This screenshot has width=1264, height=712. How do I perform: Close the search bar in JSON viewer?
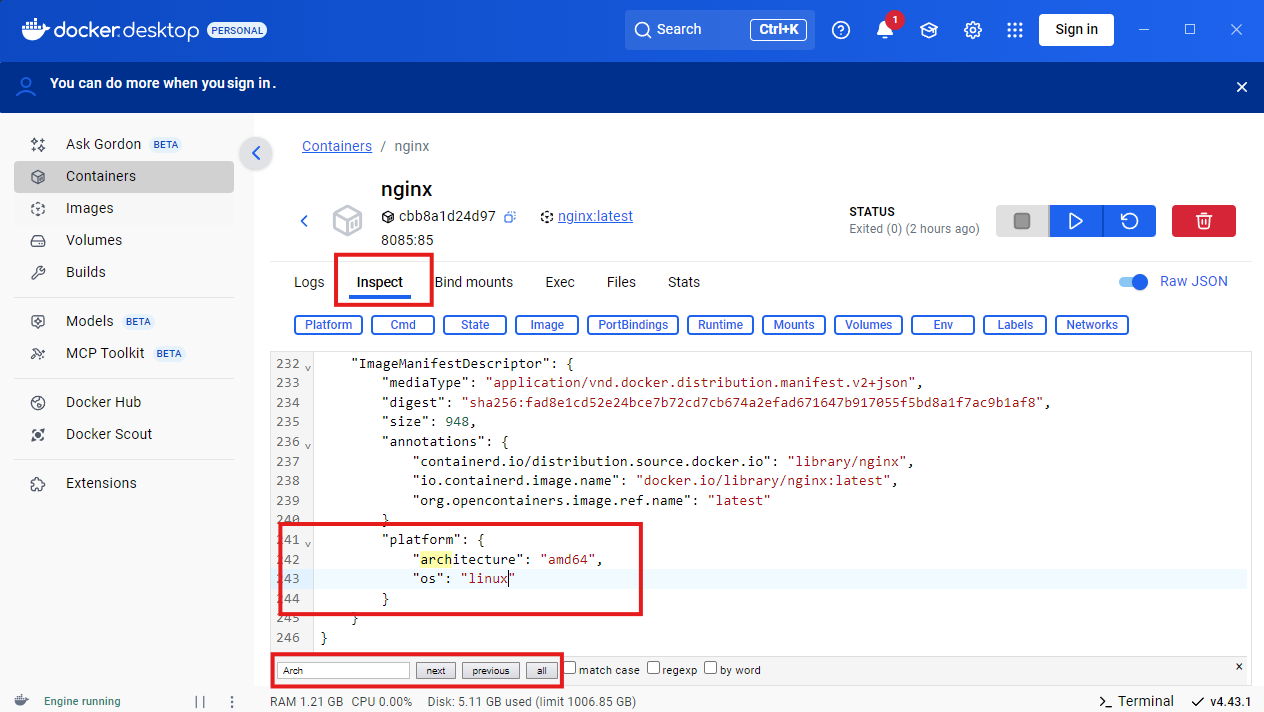(1239, 666)
